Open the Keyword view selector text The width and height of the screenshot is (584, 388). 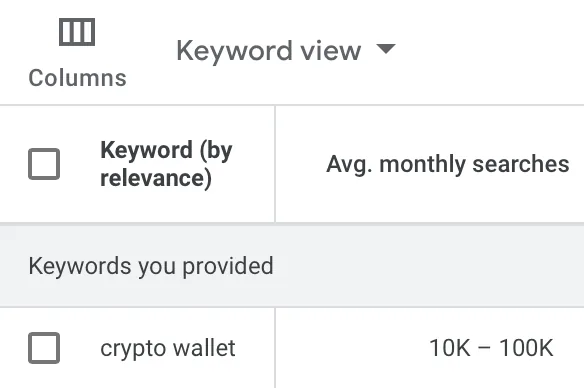coord(269,51)
